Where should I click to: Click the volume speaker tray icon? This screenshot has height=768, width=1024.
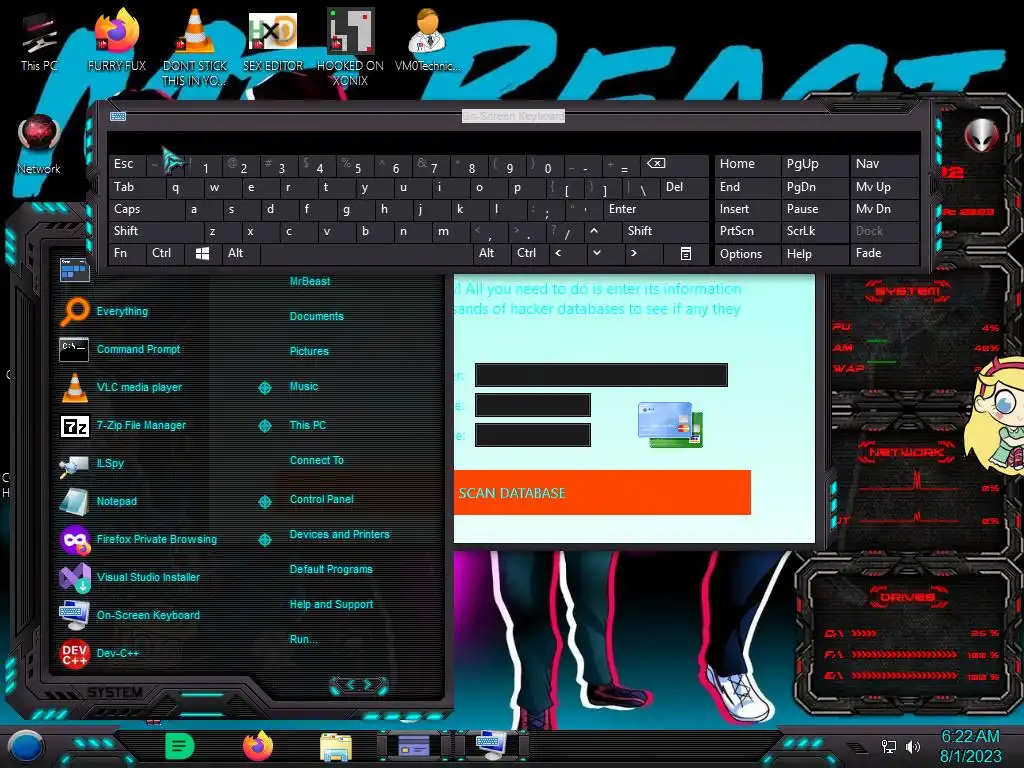point(913,746)
